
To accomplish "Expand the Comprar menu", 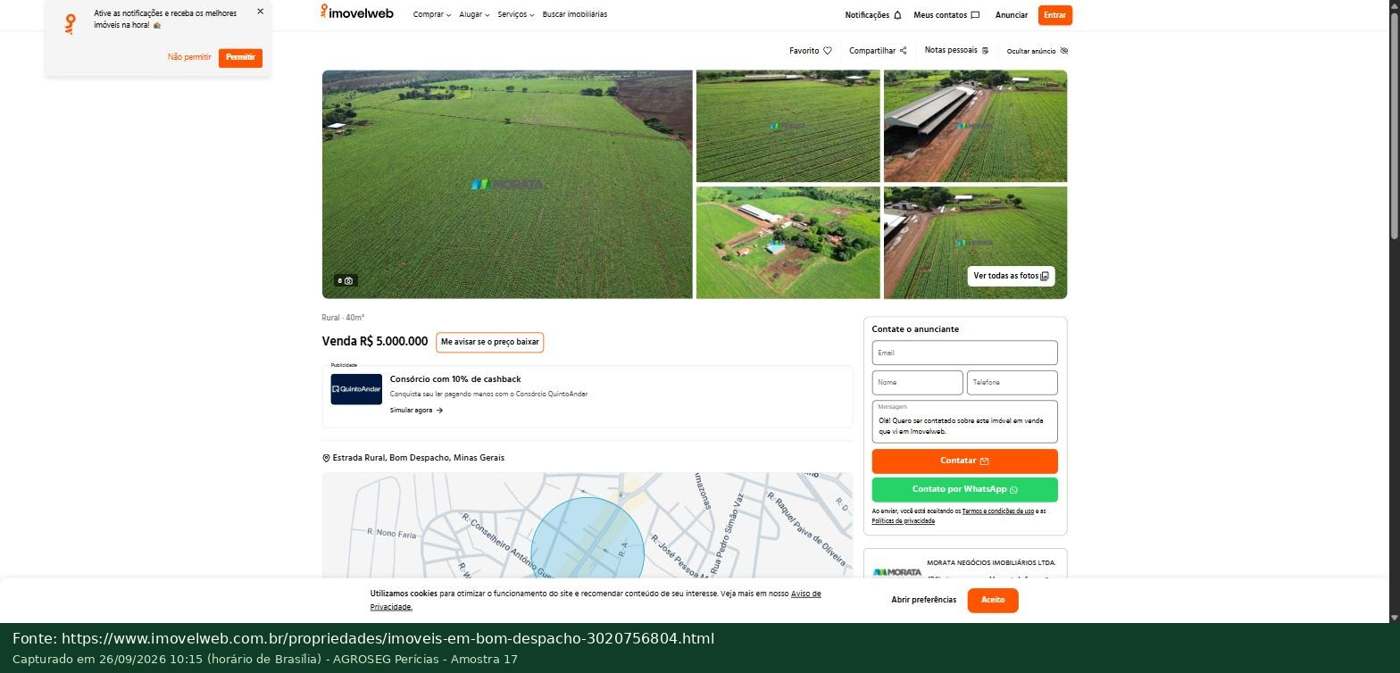I will [x=432, y=15].
